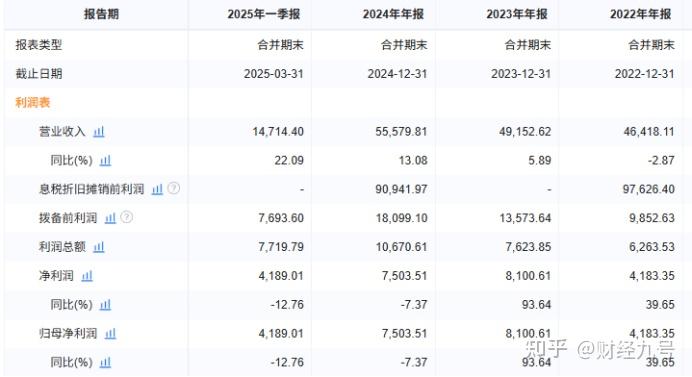
Task: Select pre-provision profit 18,099.10
Action: (x=402, y=218)
